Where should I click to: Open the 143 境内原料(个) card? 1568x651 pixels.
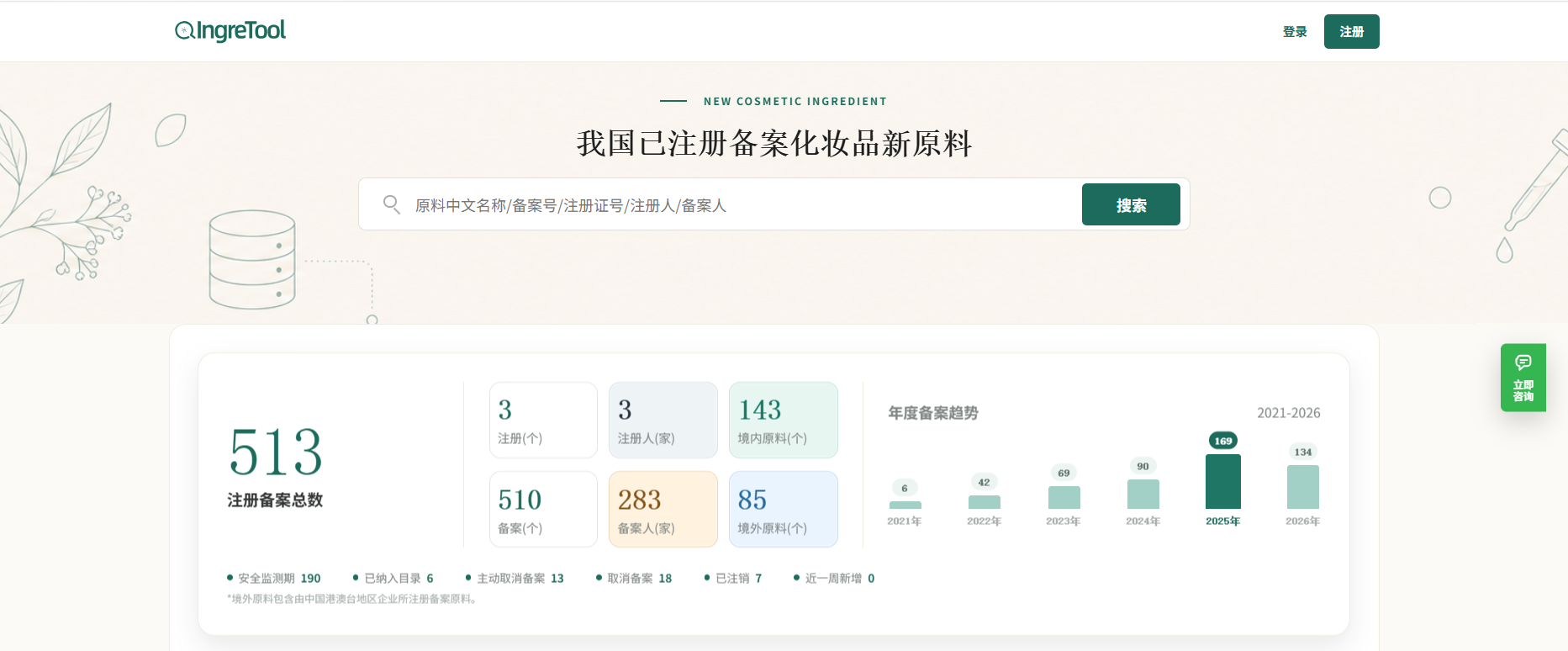point(784,420)
